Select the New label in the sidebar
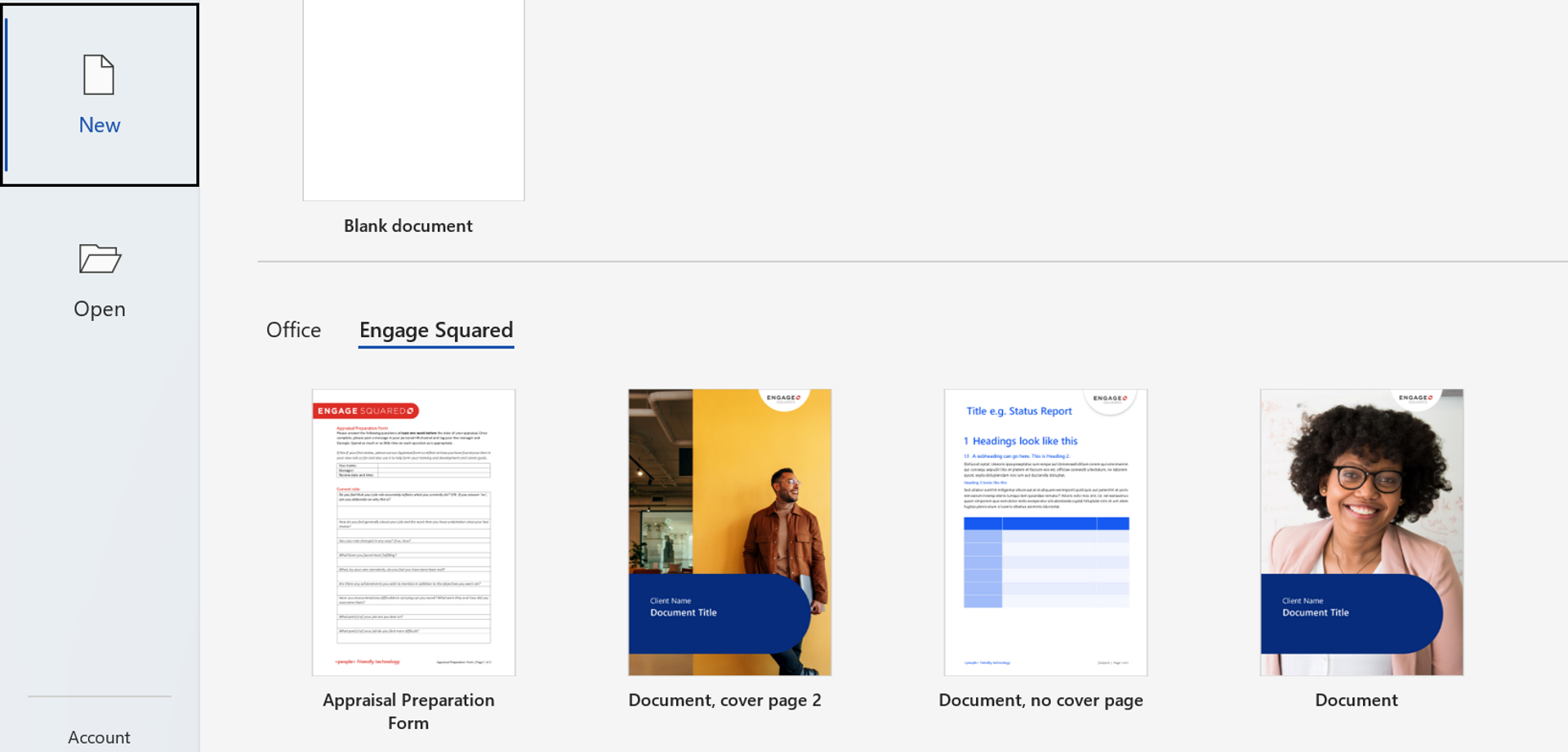Screen dimensions: 1568x752 point(100,125)
